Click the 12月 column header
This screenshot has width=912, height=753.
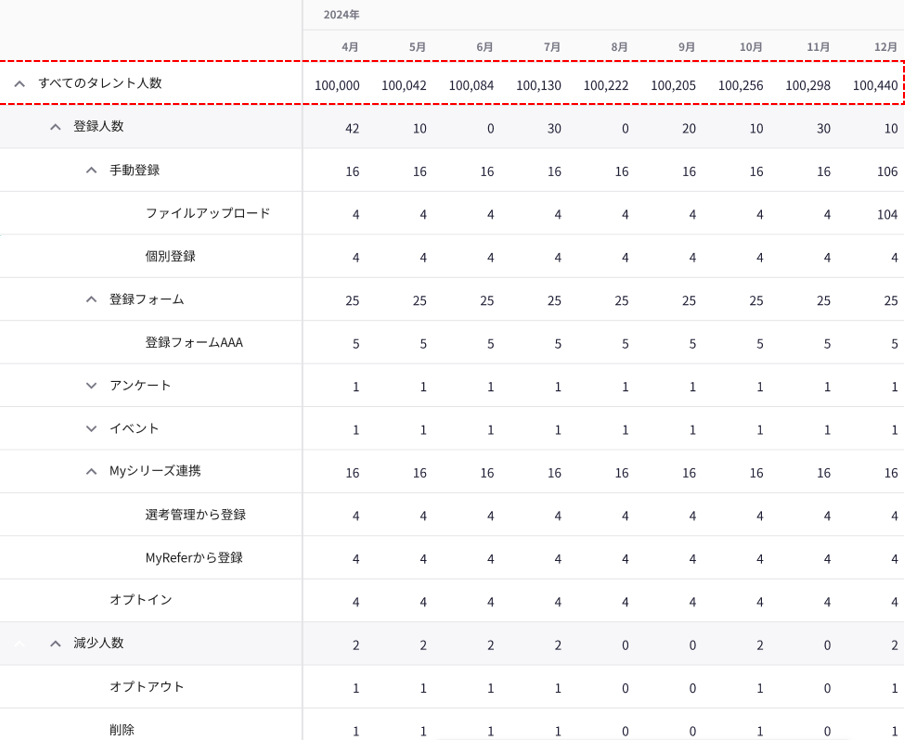(x=885, y=47)
